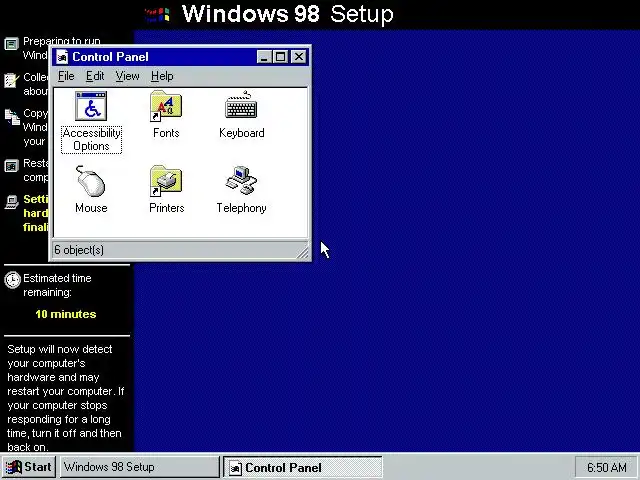Click the Collecting information step icon

pos(11,80)
